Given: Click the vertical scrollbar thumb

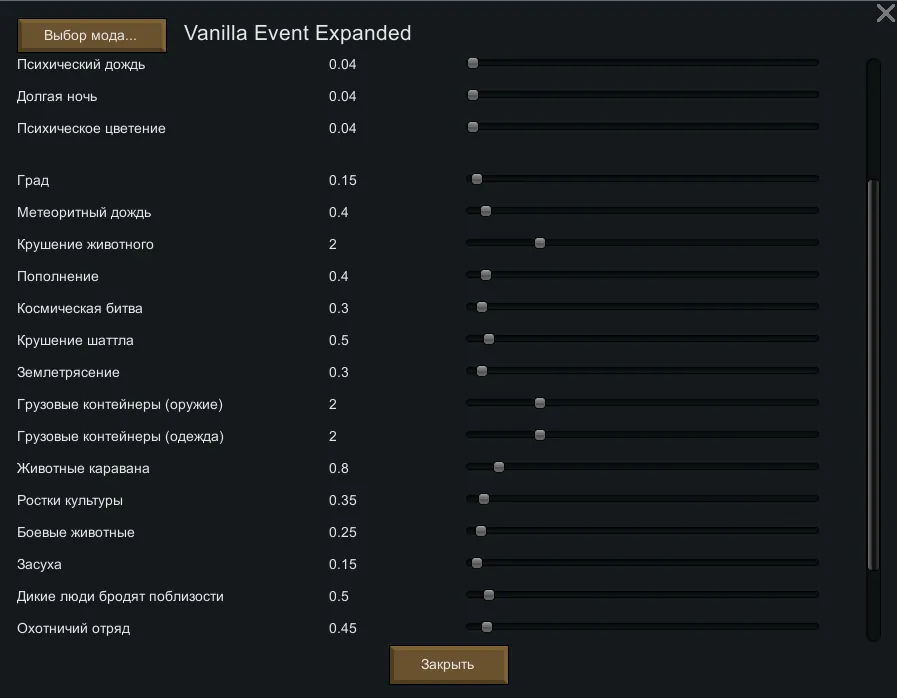Looking at the screenshot, I should (x=873, y=375).
